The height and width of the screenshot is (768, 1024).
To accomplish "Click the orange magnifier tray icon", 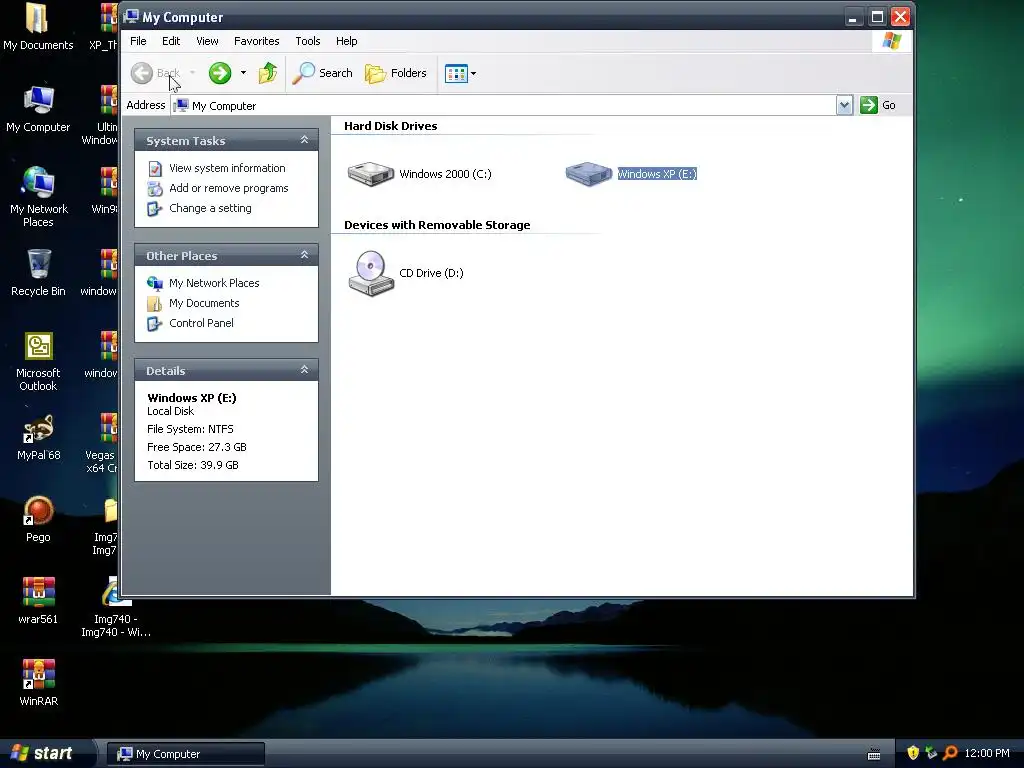I will coord(950,753).
